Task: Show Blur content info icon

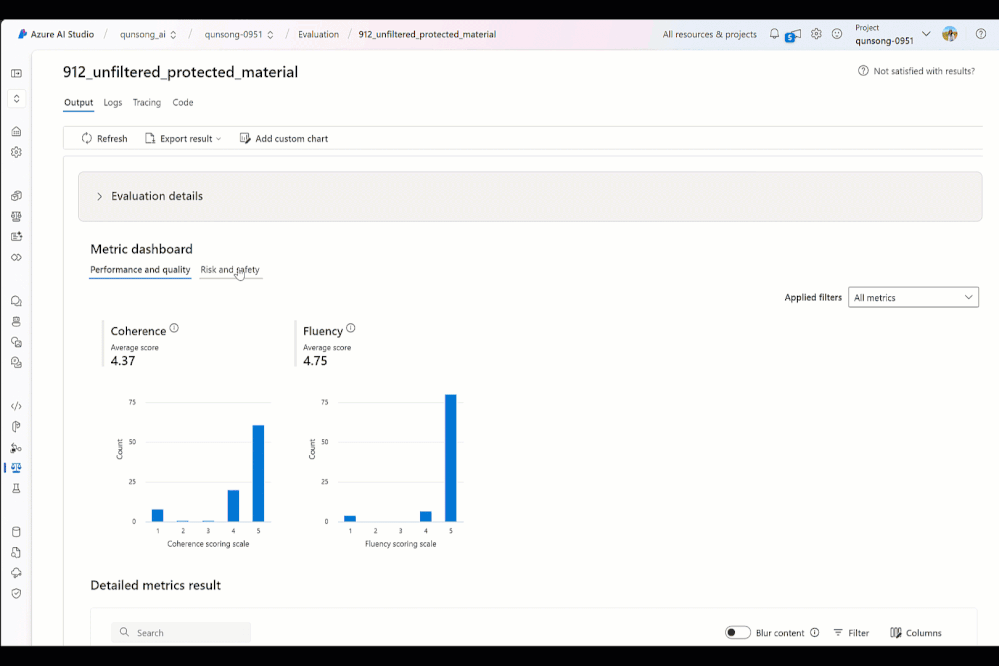Action: (814, 632)
